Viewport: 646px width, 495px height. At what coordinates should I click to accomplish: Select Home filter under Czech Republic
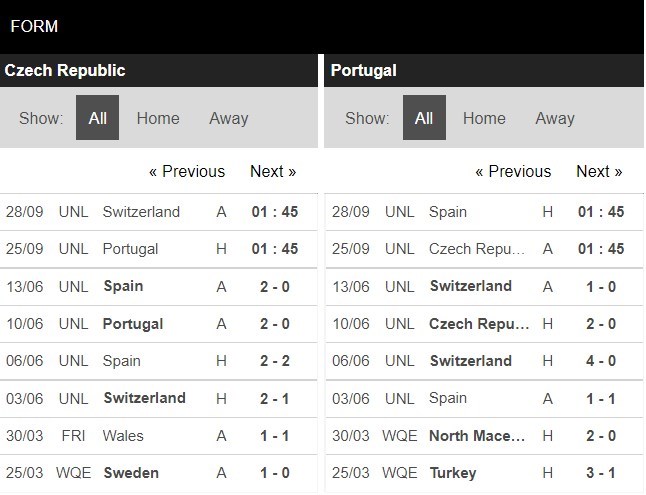[158, 118]
